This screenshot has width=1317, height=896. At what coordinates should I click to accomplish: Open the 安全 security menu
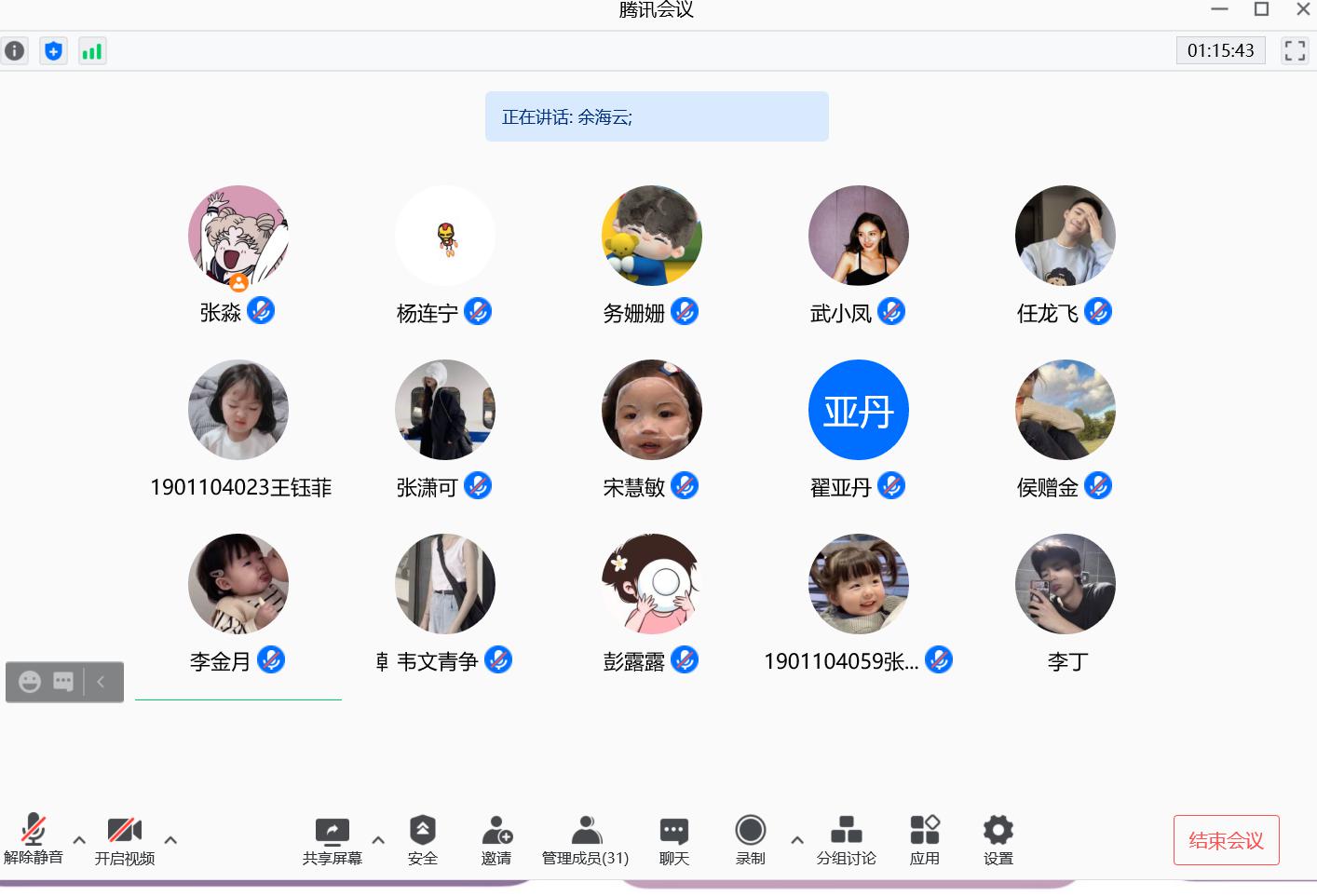pos(422,839)
